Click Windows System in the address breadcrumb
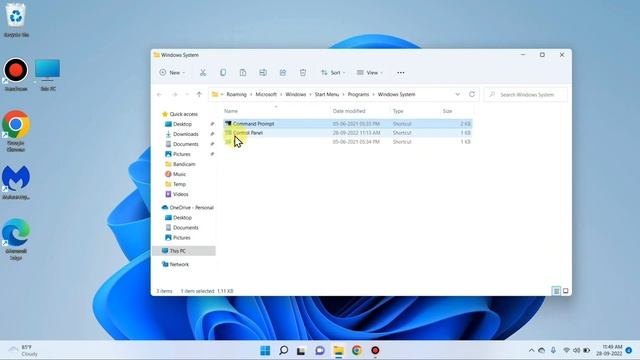The image size is (640, 360). coord(396,94)
